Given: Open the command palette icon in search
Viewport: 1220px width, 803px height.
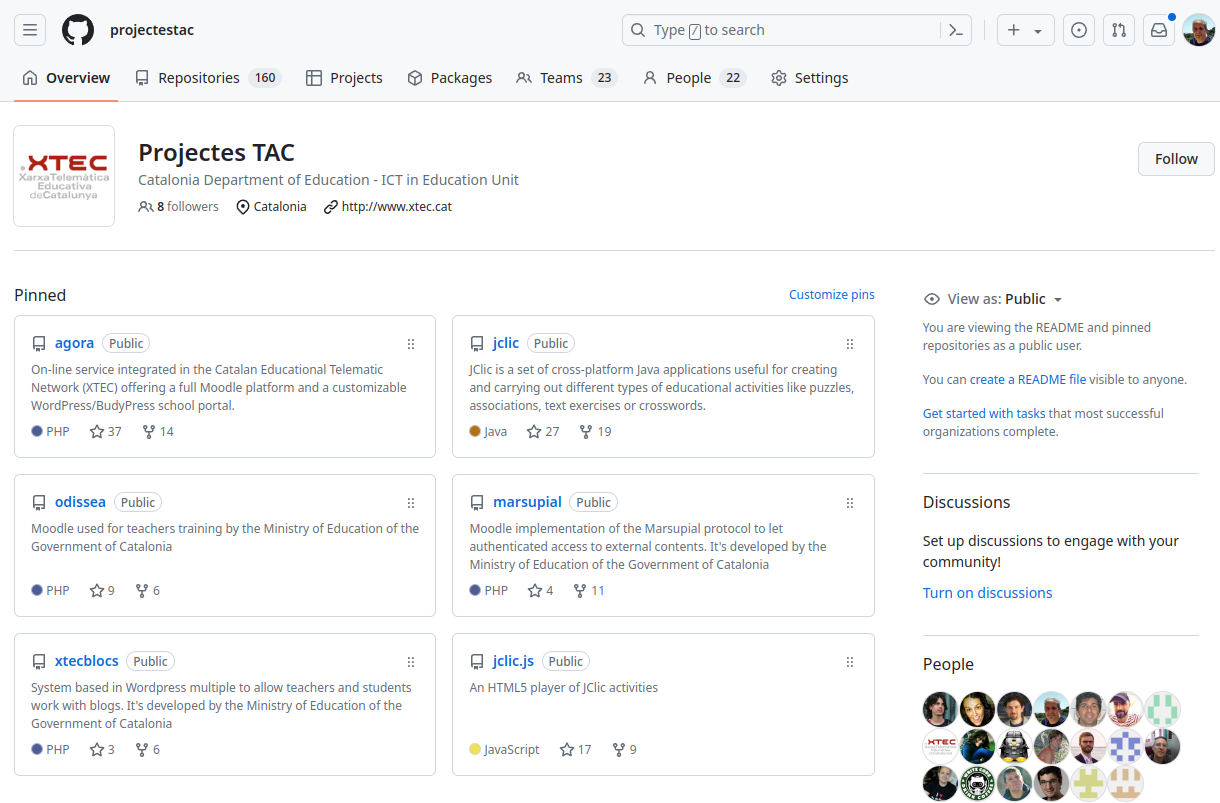Looking at the screenshot, I should click(x=956, y=30).
